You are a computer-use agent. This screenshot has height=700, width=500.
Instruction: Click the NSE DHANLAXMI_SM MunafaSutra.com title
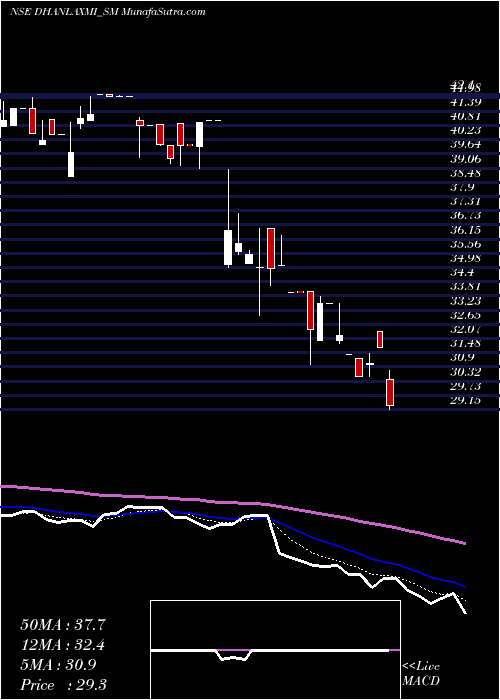click(x=108, y=12)
